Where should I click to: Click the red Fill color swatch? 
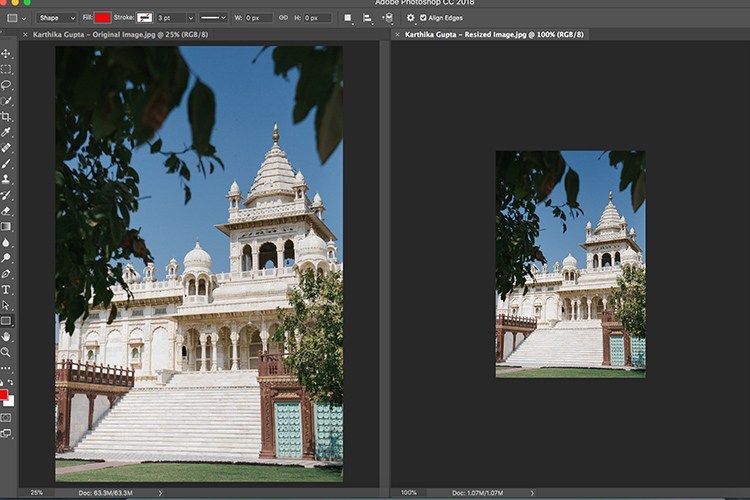103,18
